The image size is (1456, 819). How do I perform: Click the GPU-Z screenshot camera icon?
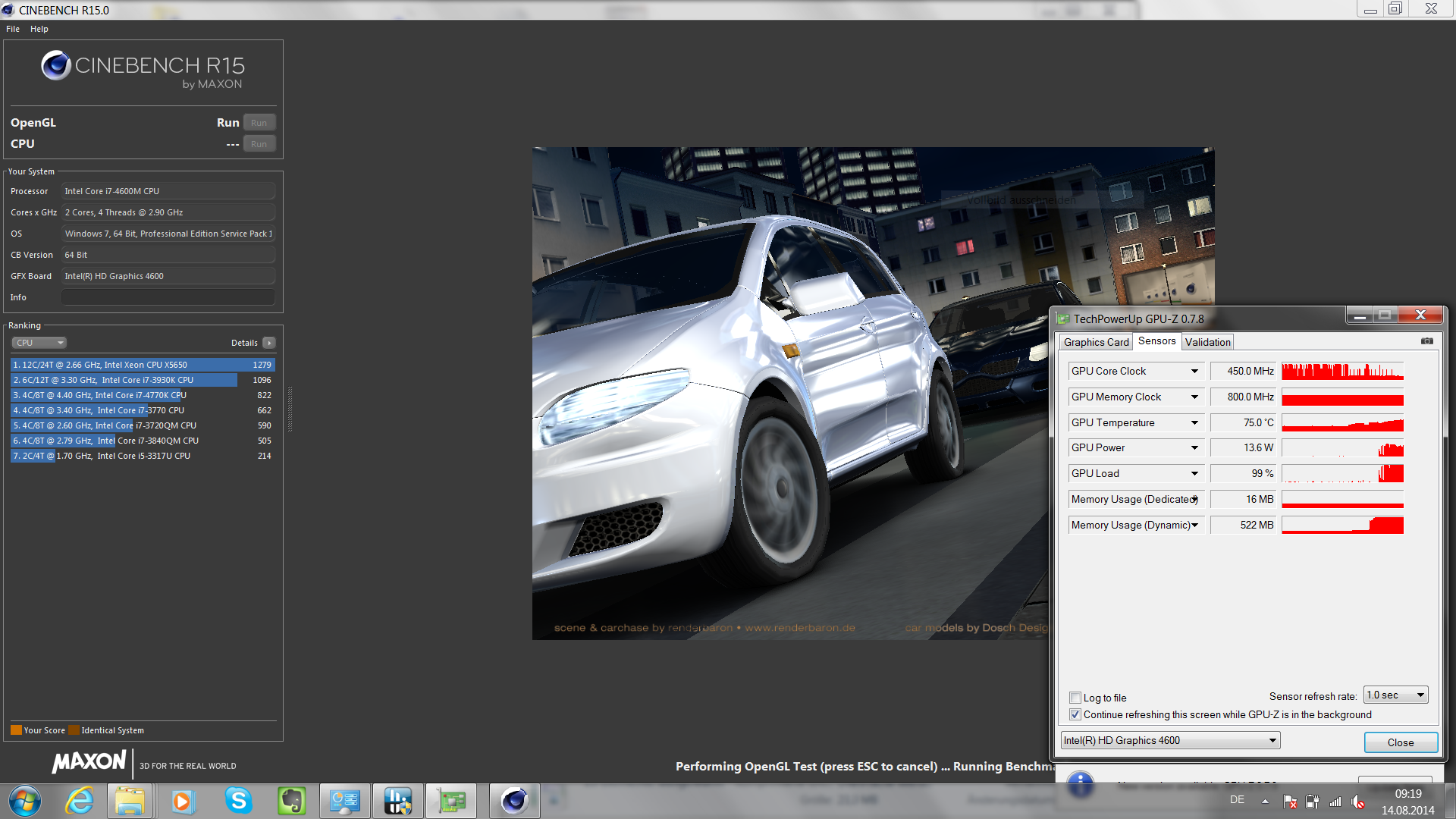pos(1426,341)
